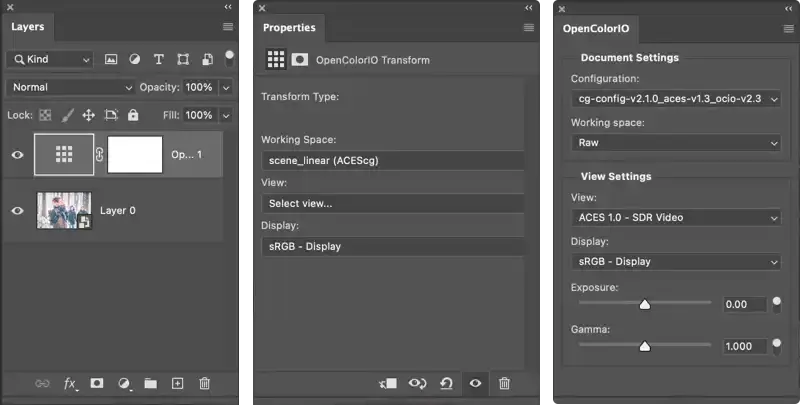Open layer style fx menu
Viewport: 800px width, 405px height.
point(70,384)
